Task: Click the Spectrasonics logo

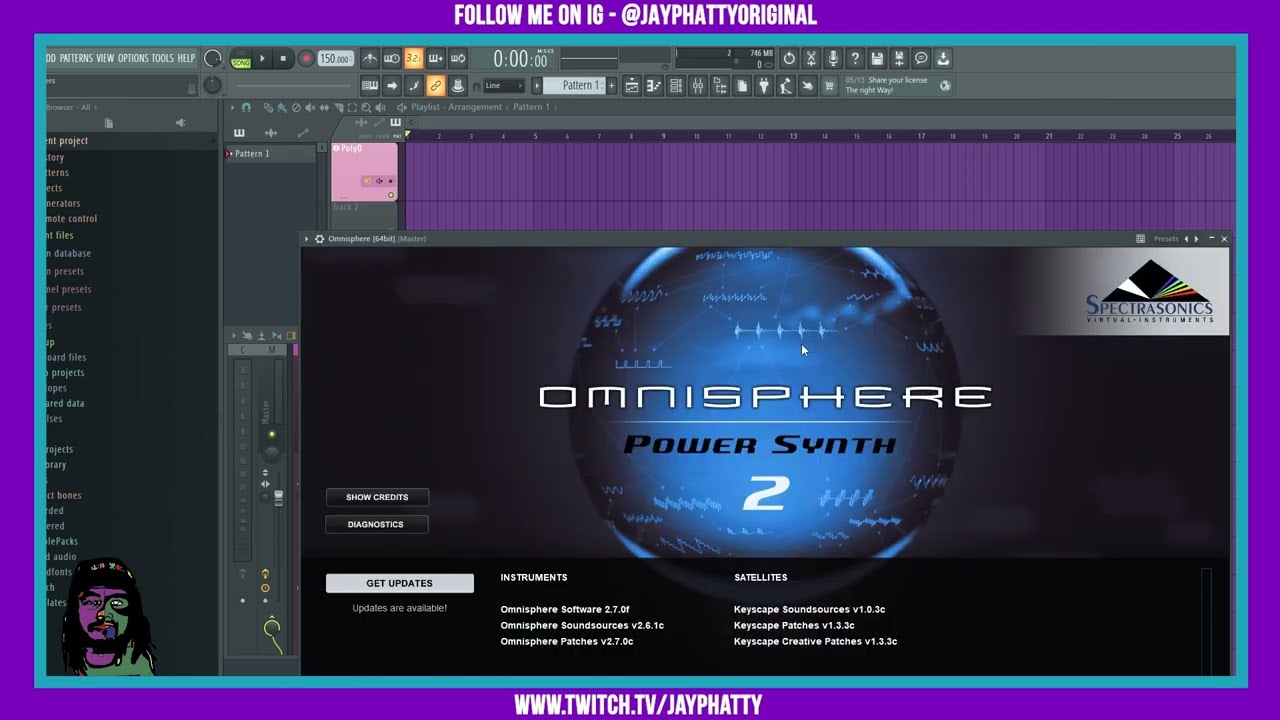Action: pyautogui.click(x=1150, y=291)
